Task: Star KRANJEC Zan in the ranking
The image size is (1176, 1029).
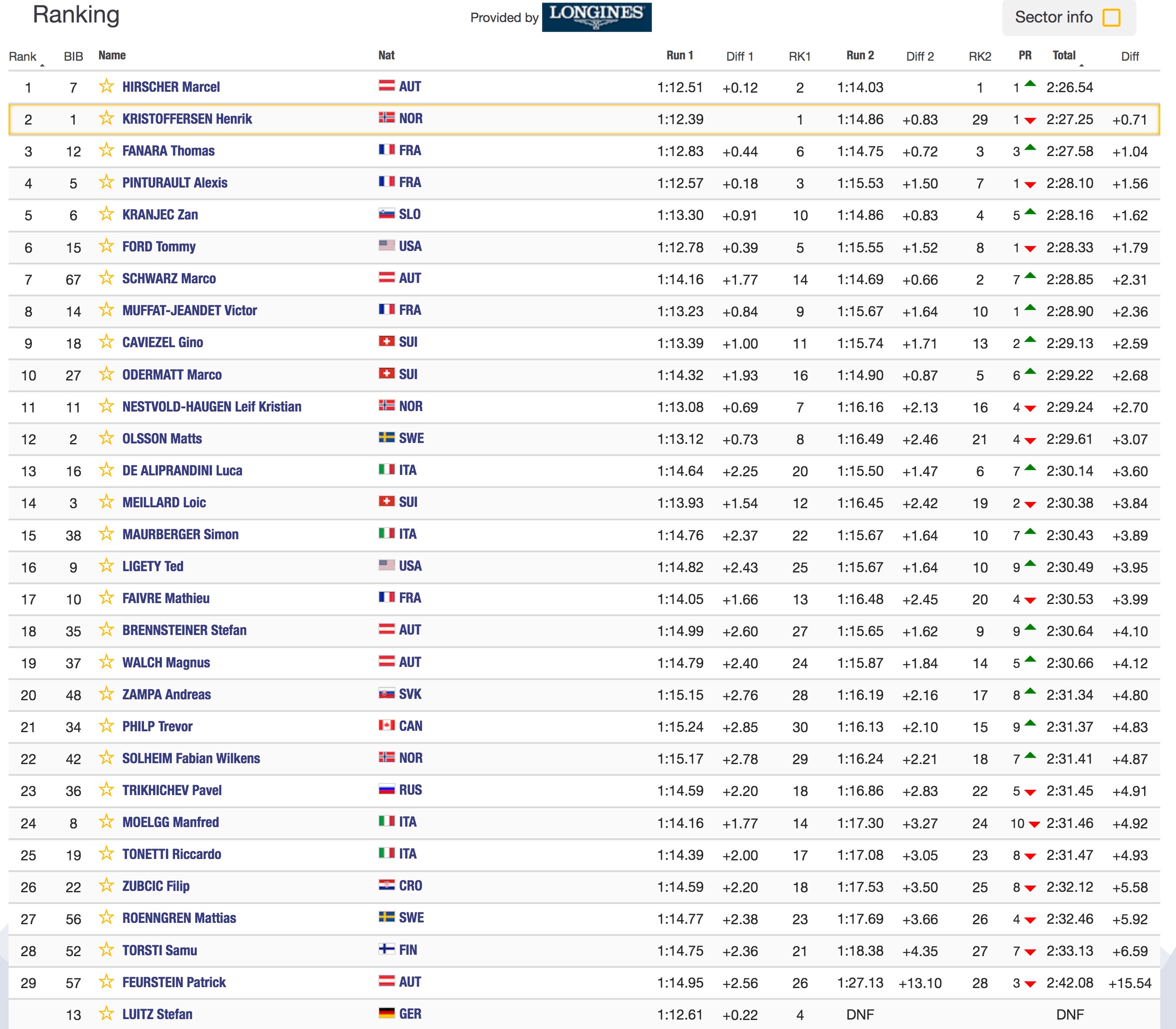Action: (106, 215)
